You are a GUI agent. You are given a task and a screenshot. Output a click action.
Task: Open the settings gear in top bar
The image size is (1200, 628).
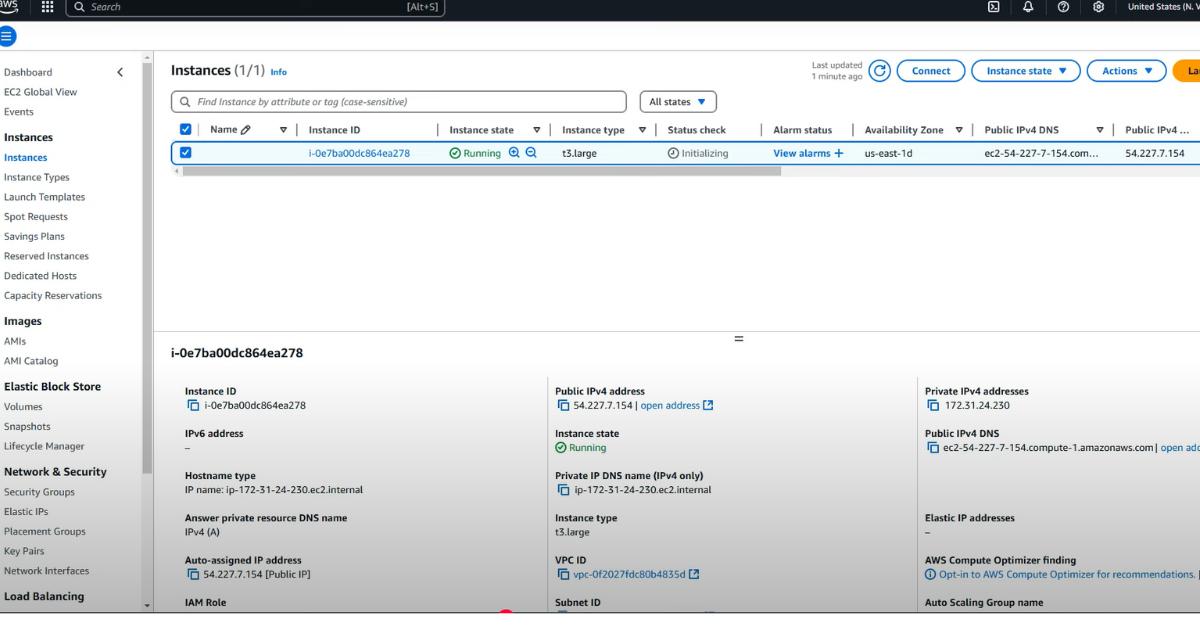pos(1098,7)
